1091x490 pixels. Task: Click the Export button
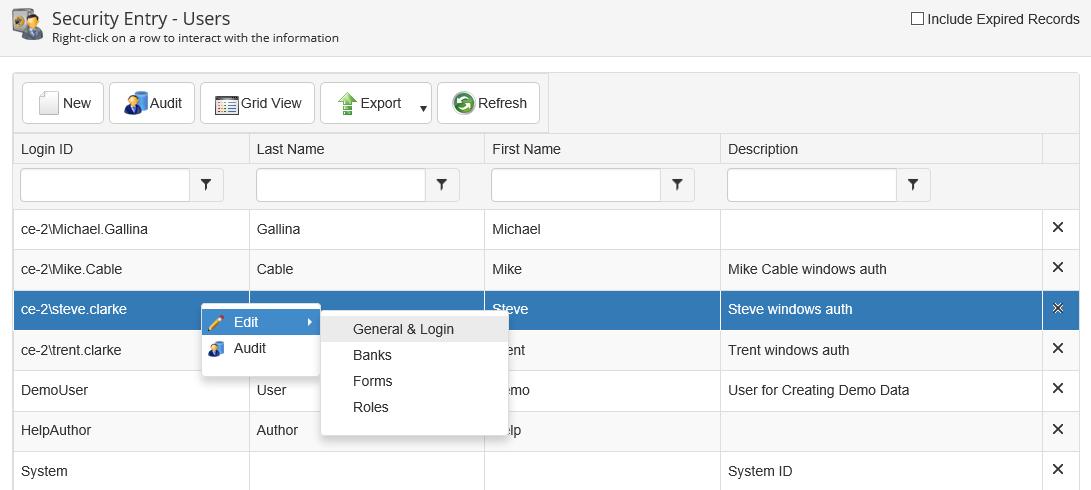pyautogui.click(x=368, y=103)
